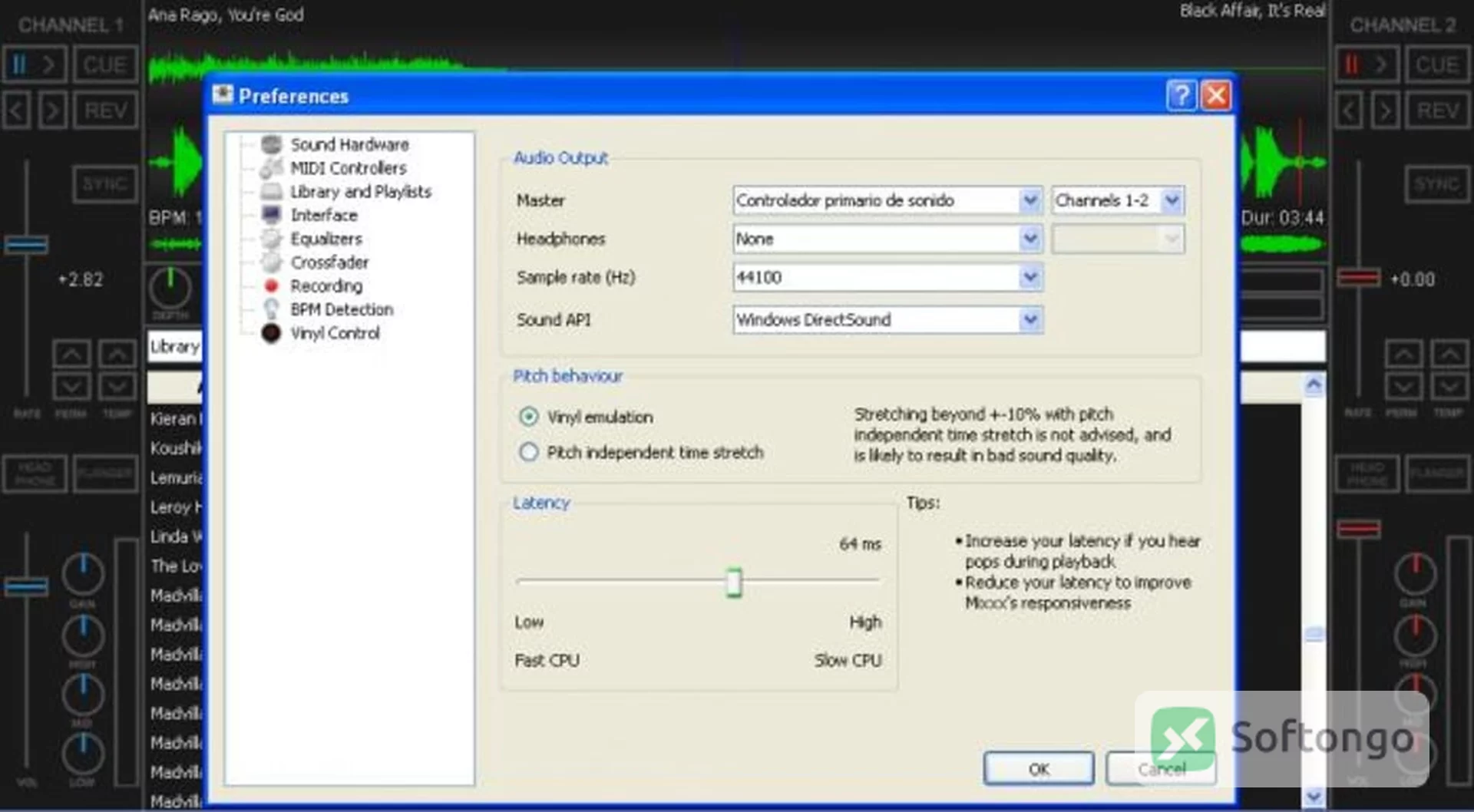
Task: Pause playback on Channel 1 deck
Action: point(35,64)
